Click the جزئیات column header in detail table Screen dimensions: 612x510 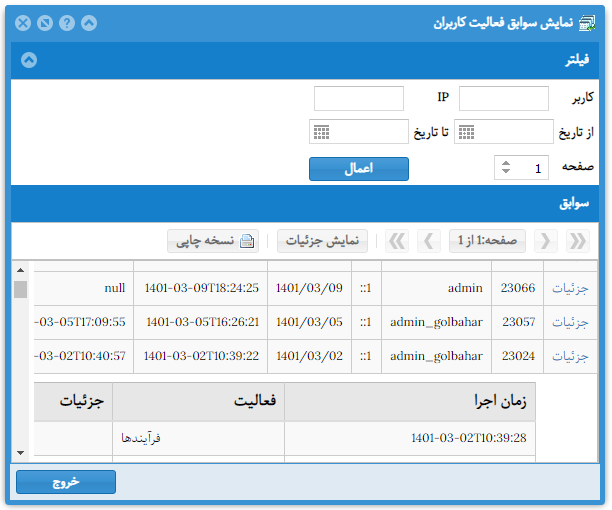coord(73,402)
